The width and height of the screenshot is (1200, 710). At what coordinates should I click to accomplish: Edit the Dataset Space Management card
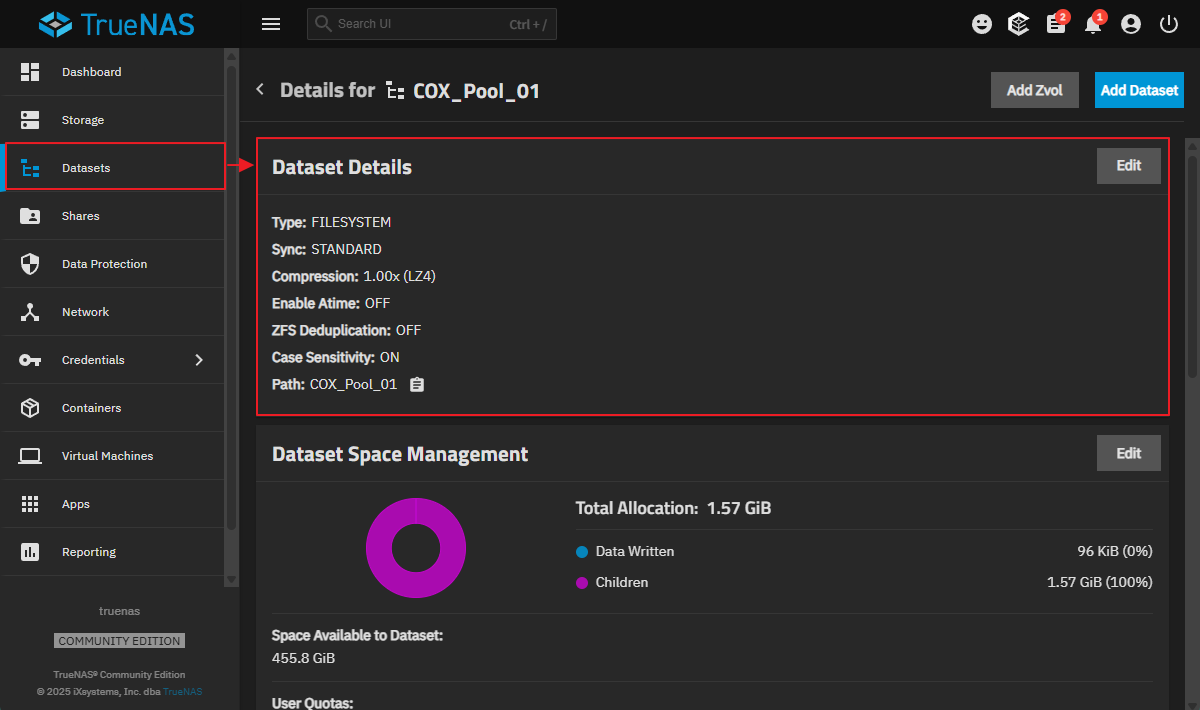point(1129,453)
